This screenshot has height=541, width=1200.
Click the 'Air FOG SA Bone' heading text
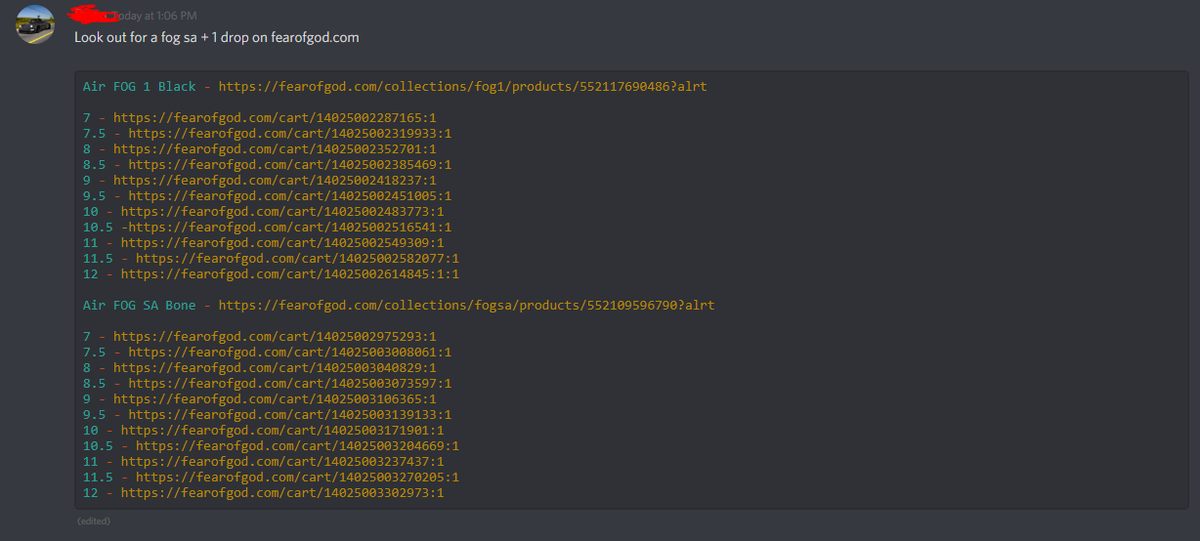click(x=140, y=305)
